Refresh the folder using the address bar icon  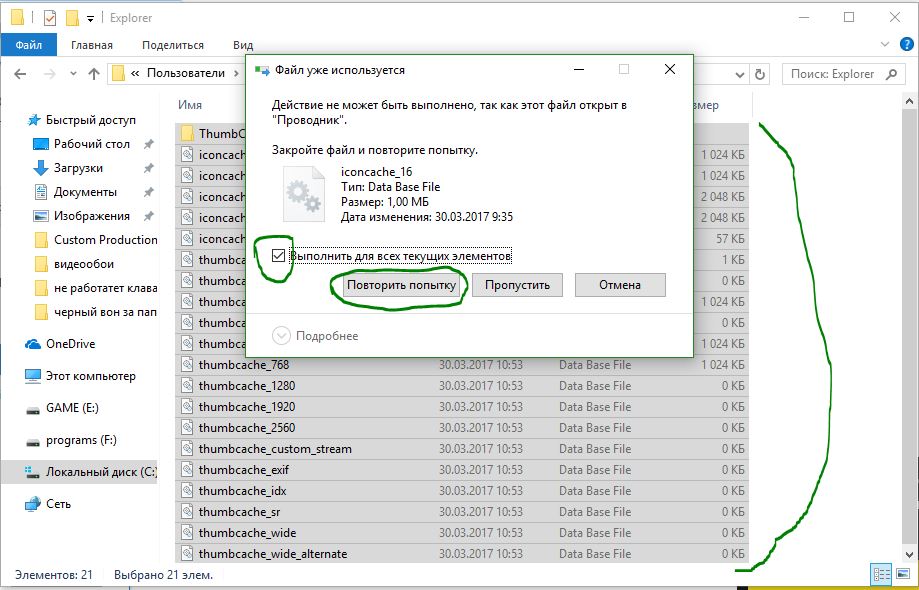[x=761, y=74]
